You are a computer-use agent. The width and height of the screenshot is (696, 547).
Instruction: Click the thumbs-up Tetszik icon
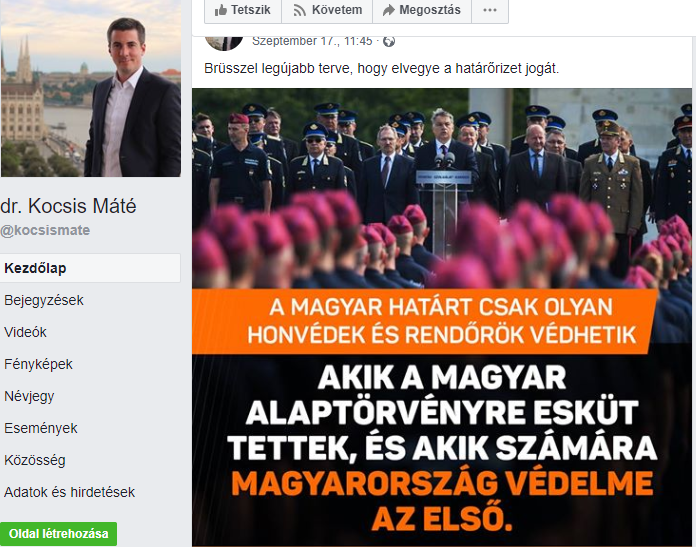221,10
